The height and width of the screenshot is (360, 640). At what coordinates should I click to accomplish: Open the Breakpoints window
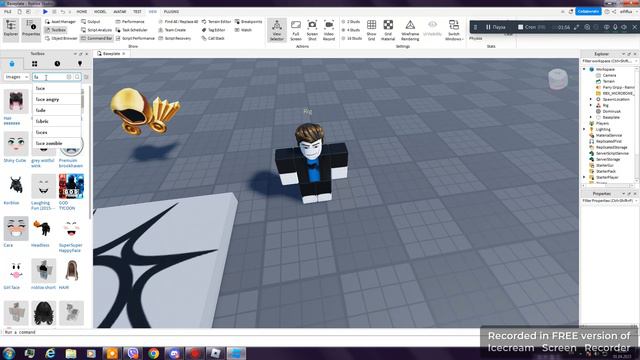(248, 21)
